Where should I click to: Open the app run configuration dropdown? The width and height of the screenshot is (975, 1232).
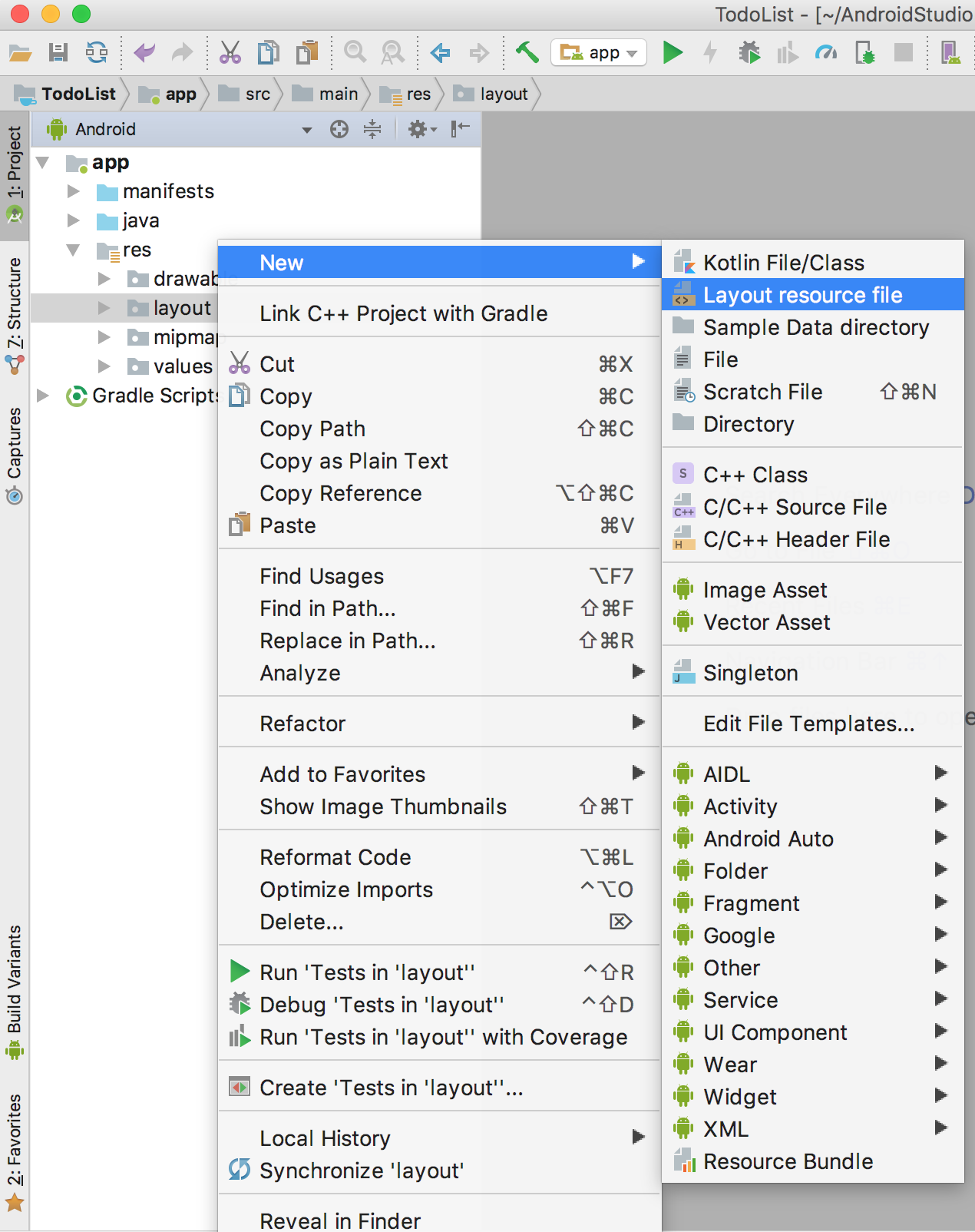[599, 52]
